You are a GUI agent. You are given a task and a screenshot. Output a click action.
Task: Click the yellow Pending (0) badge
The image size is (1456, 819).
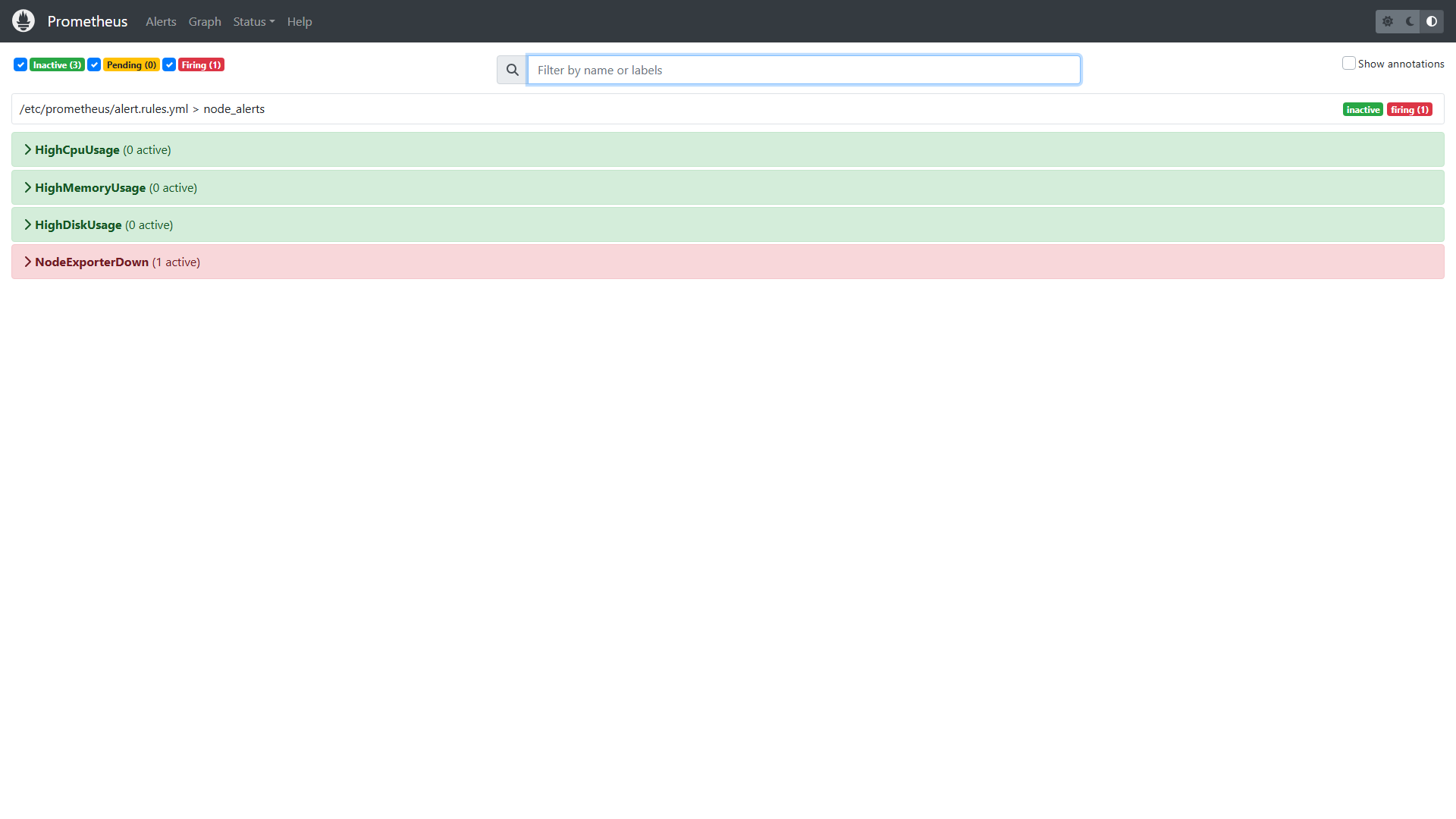pyautogui.click(x=131, y=64)
